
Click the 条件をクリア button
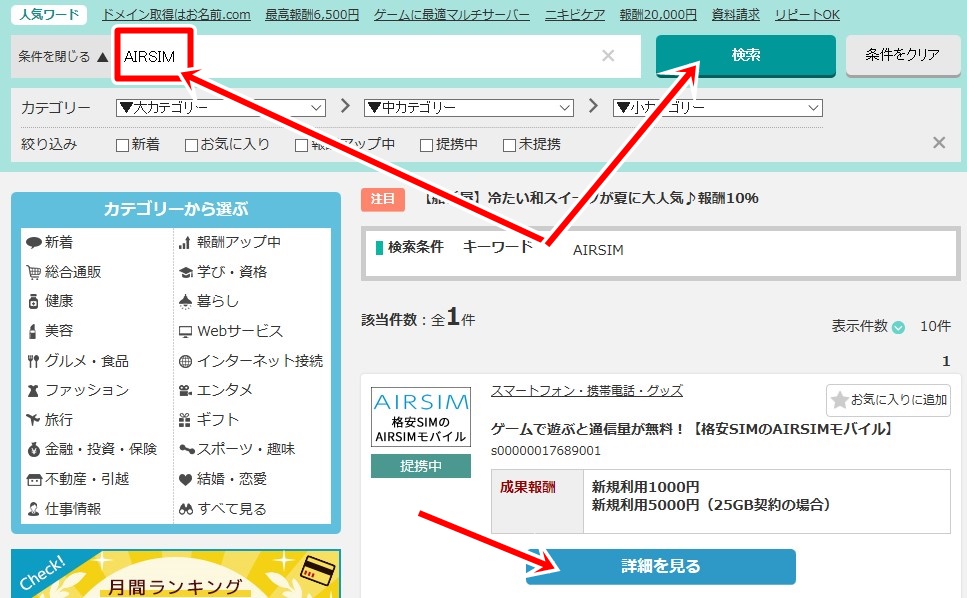(903, 55)
